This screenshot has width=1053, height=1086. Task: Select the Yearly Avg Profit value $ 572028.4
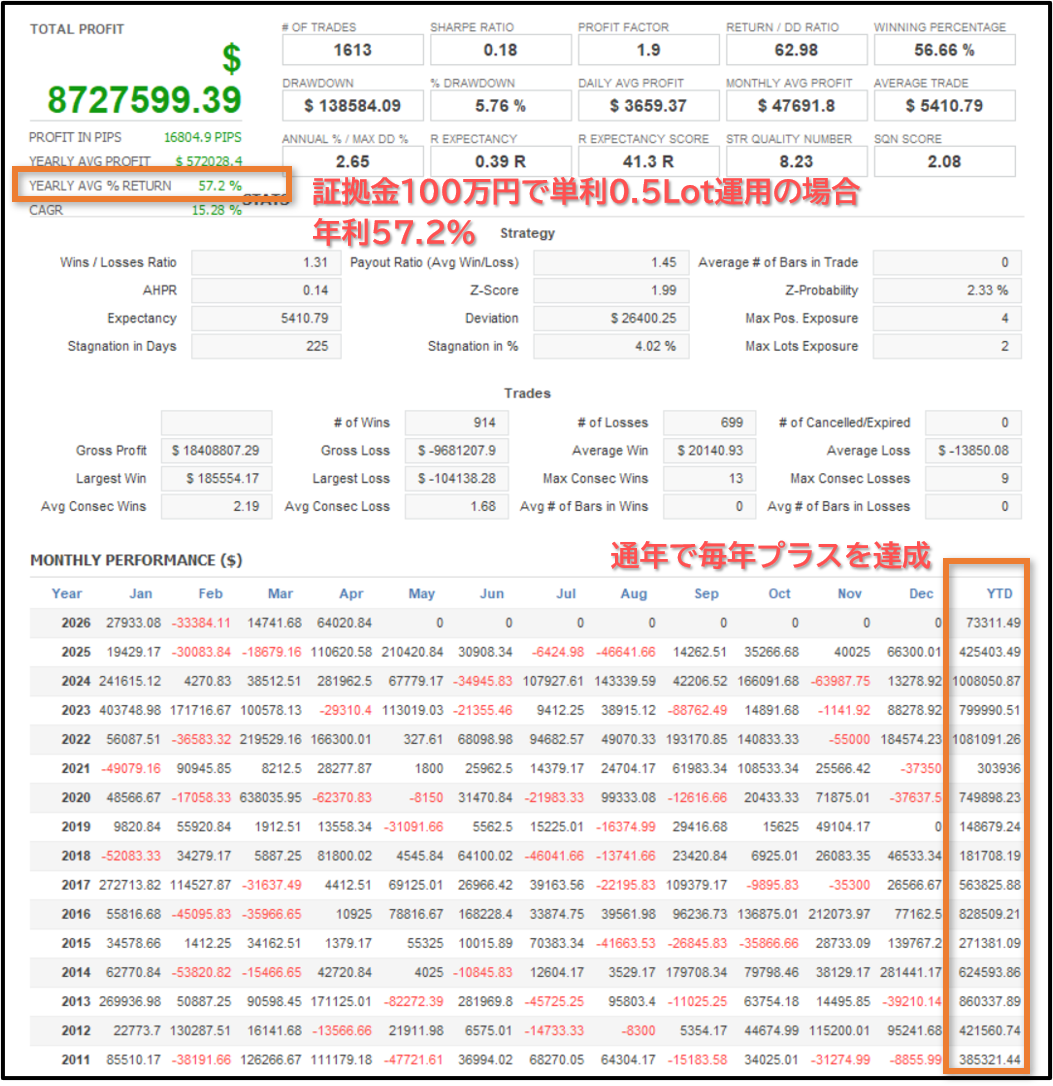(x=209, y=161)
